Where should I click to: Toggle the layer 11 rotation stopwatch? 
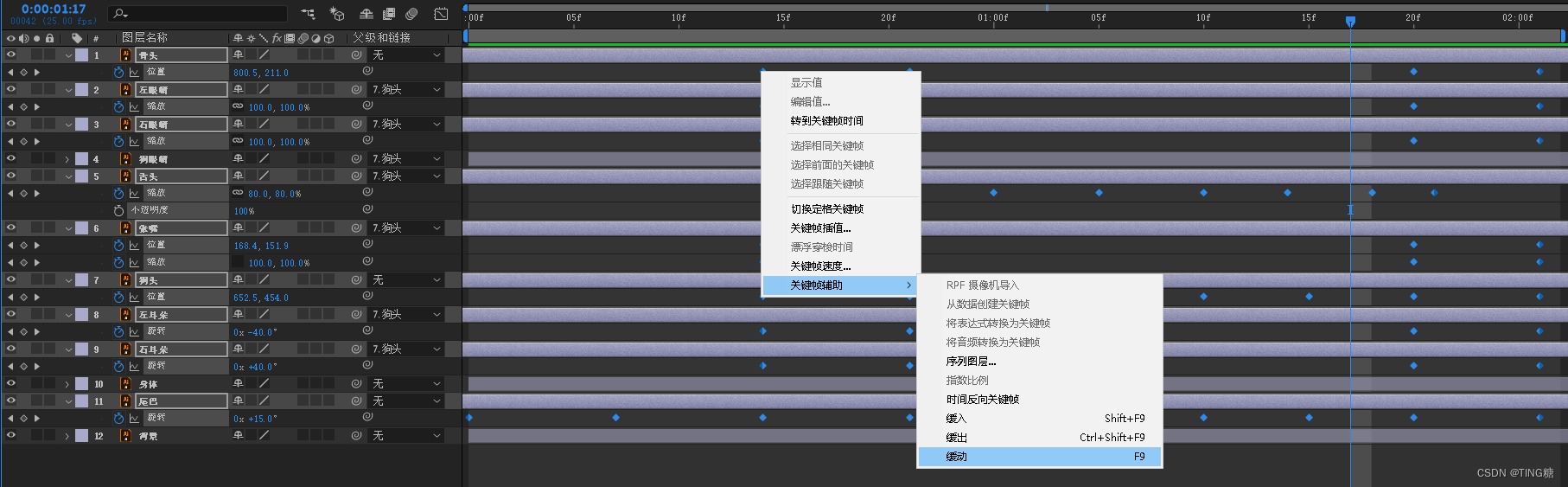118,419
